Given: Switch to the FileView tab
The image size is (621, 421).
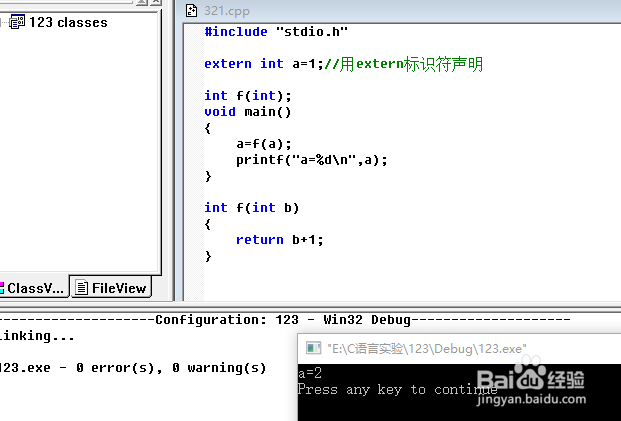Looking at the screenshot, I should pos(111,288).
